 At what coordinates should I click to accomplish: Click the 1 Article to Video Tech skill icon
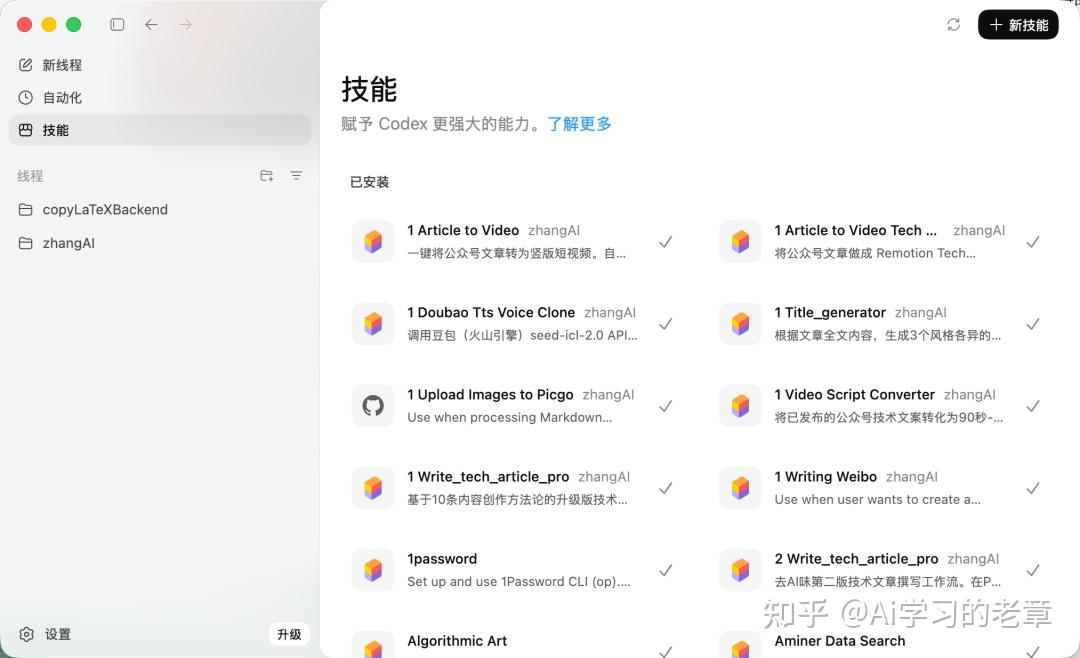point(740,242)
